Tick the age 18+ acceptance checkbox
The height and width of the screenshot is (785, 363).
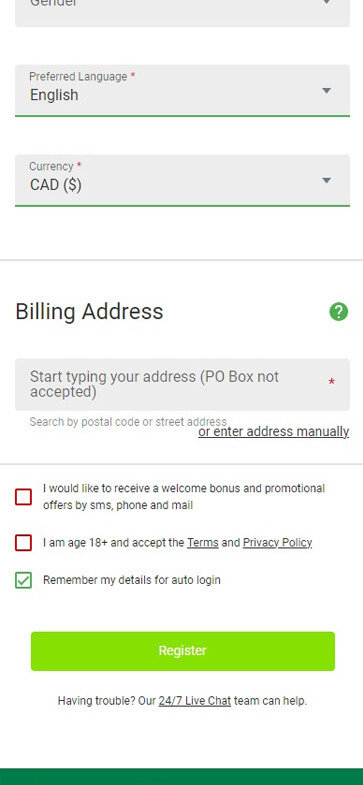[24, 543]
